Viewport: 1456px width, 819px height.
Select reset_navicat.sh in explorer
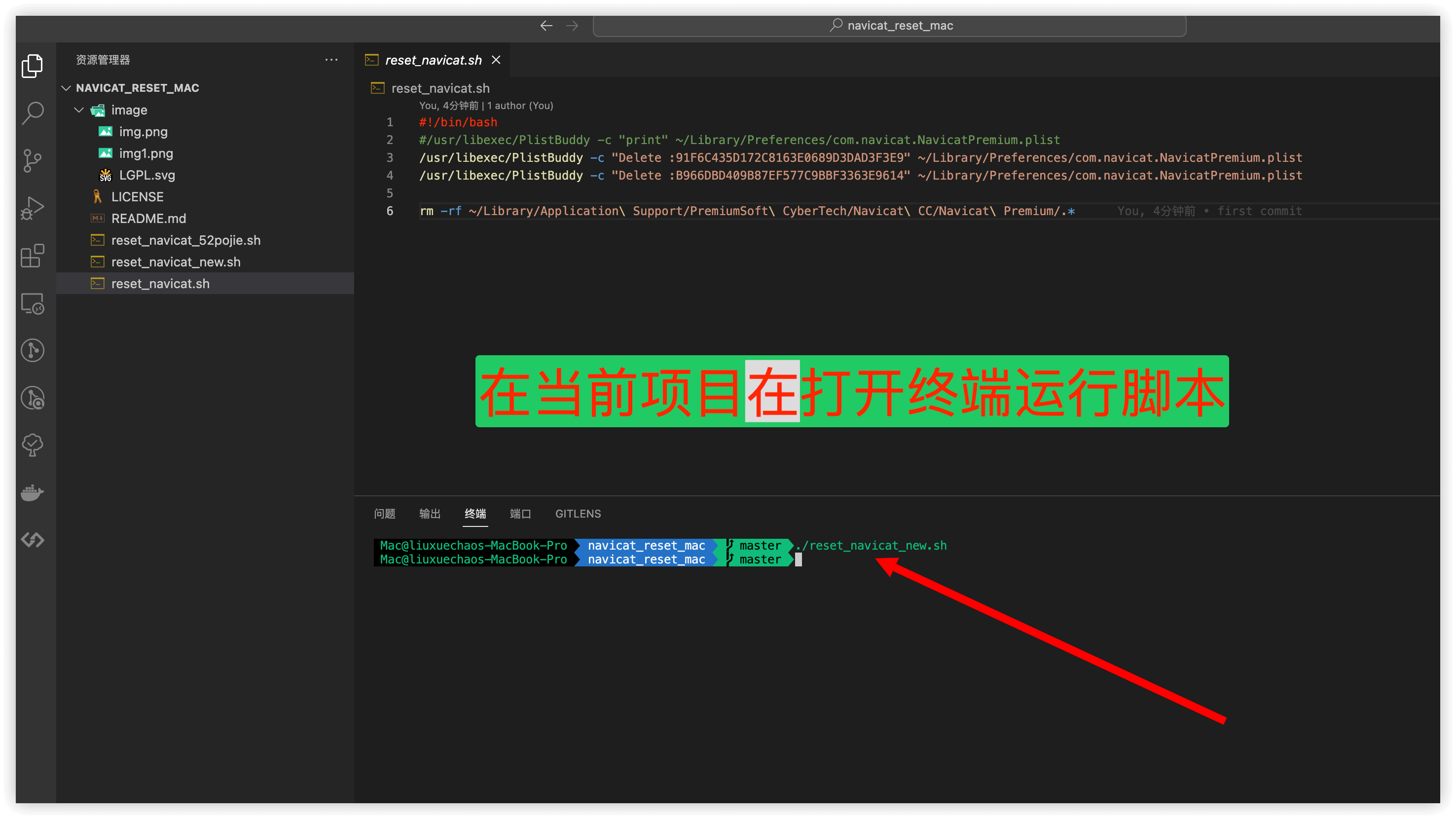[x=205, y=284]
